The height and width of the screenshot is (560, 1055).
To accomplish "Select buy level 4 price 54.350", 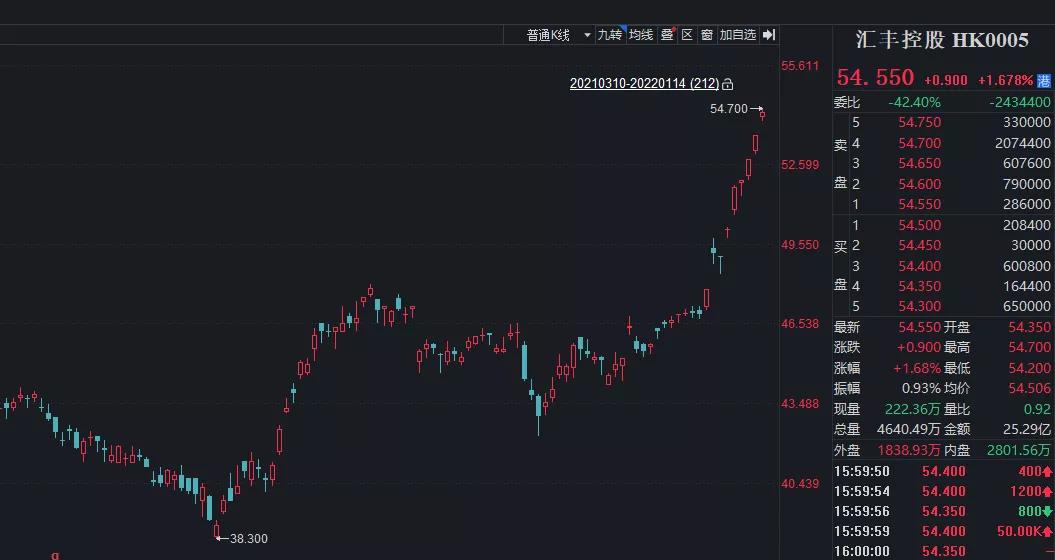I will [x=919, y=286].
